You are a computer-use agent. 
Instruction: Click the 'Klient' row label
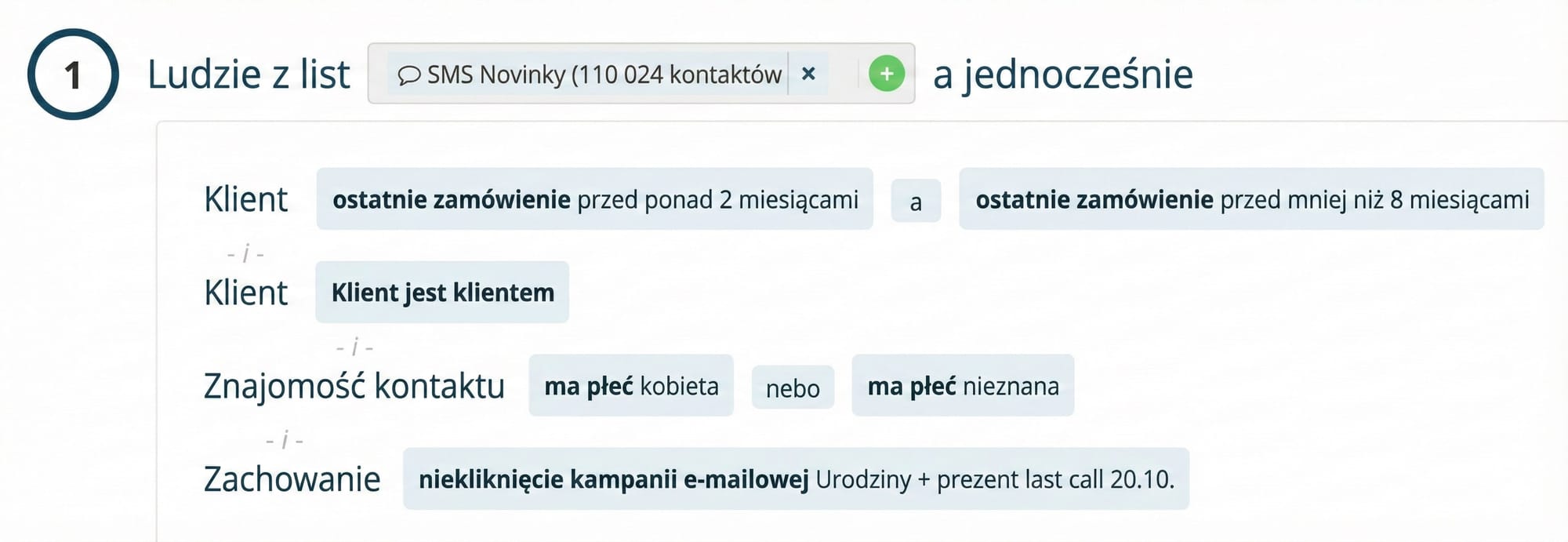(x=245, y=200)
